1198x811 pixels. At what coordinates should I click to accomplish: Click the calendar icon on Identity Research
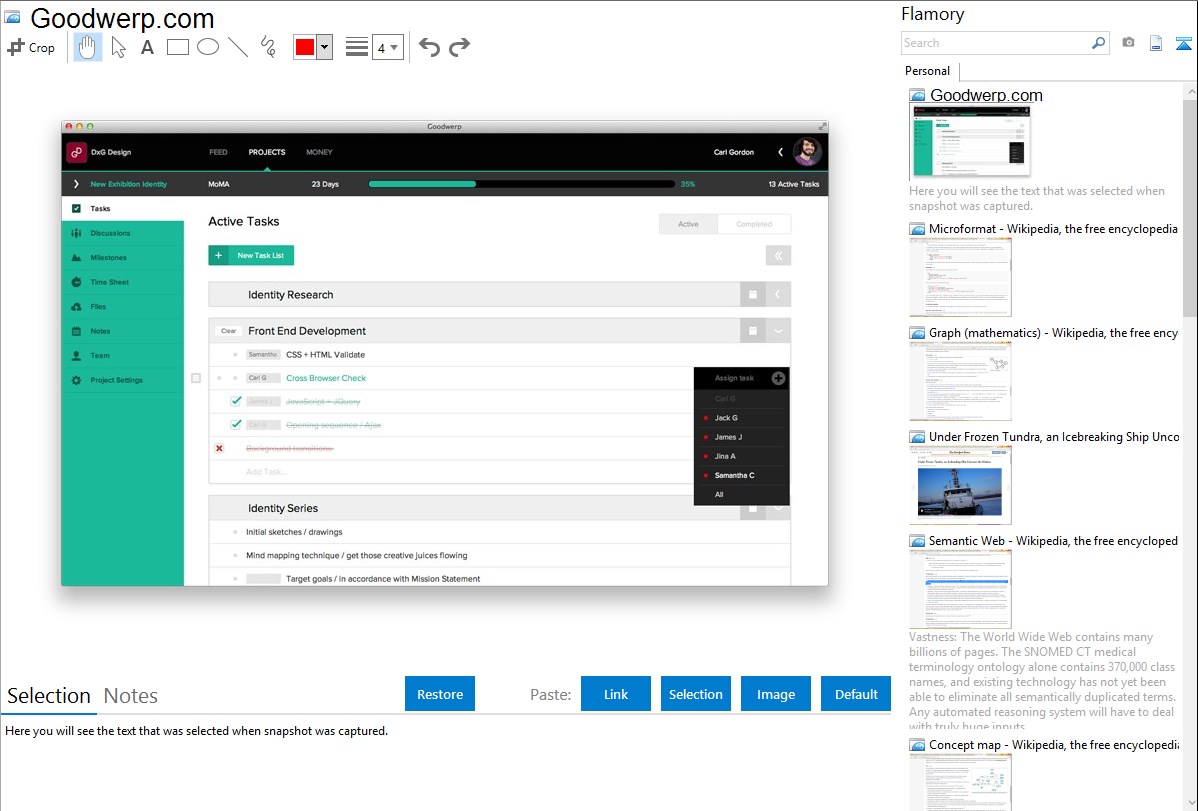(753, 294)
